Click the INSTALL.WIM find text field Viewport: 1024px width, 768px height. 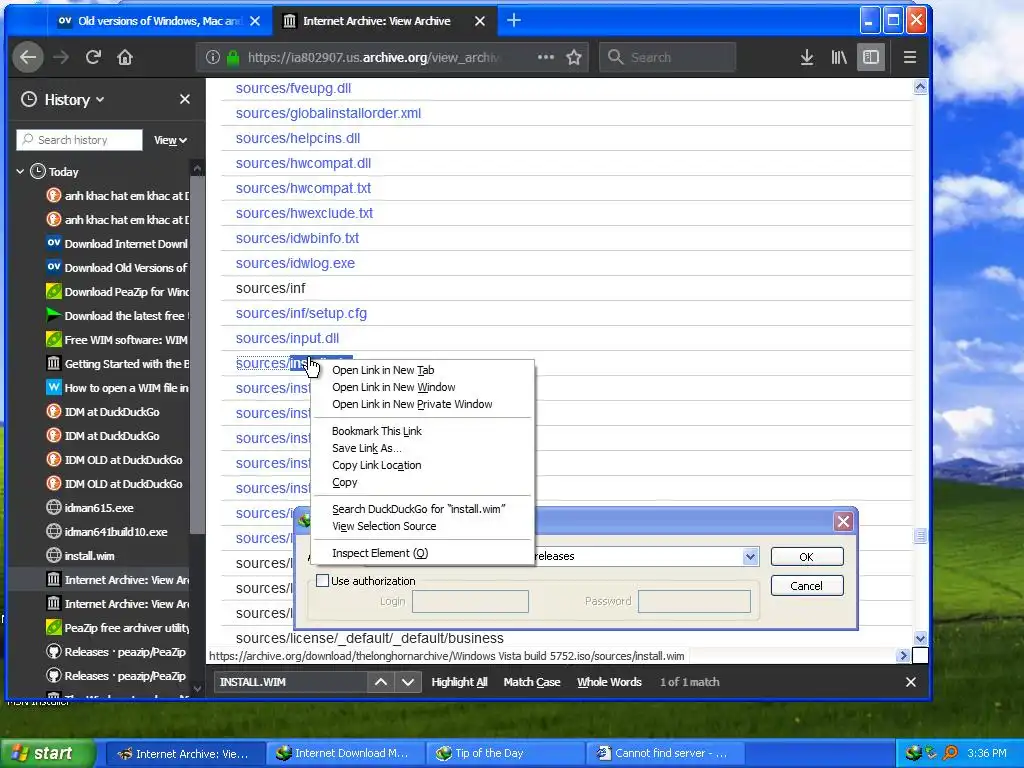[x=290, y=682]
